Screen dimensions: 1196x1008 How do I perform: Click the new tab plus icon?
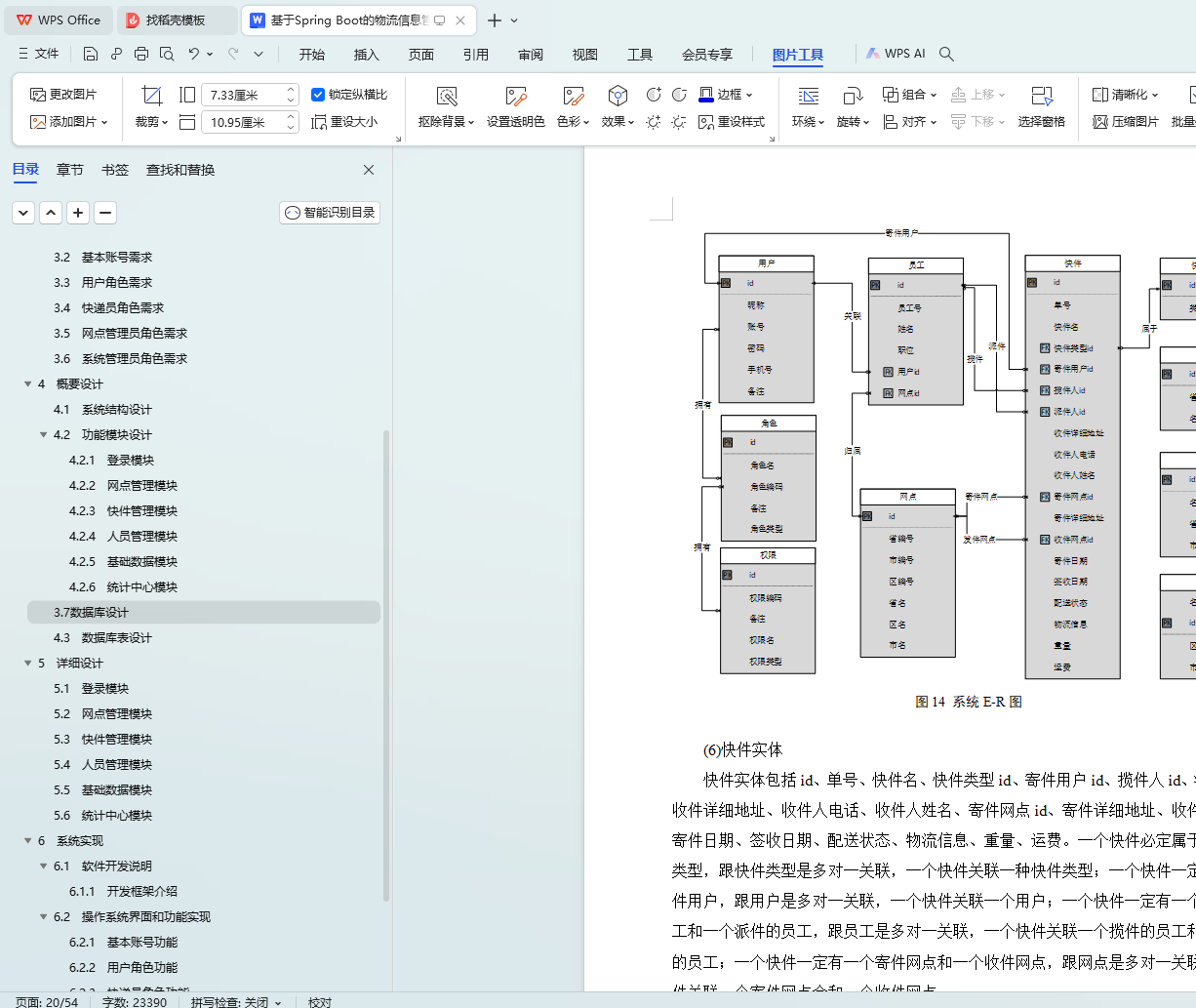click(495, 20)
